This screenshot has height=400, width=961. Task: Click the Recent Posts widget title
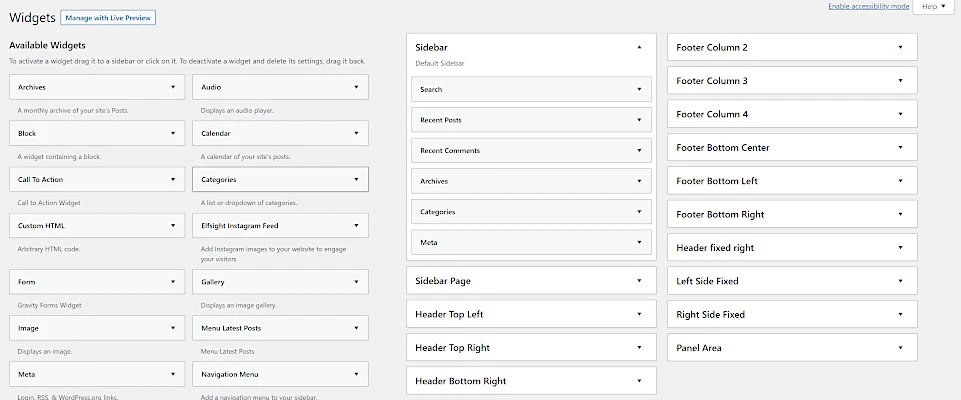(x=441, y=120)
